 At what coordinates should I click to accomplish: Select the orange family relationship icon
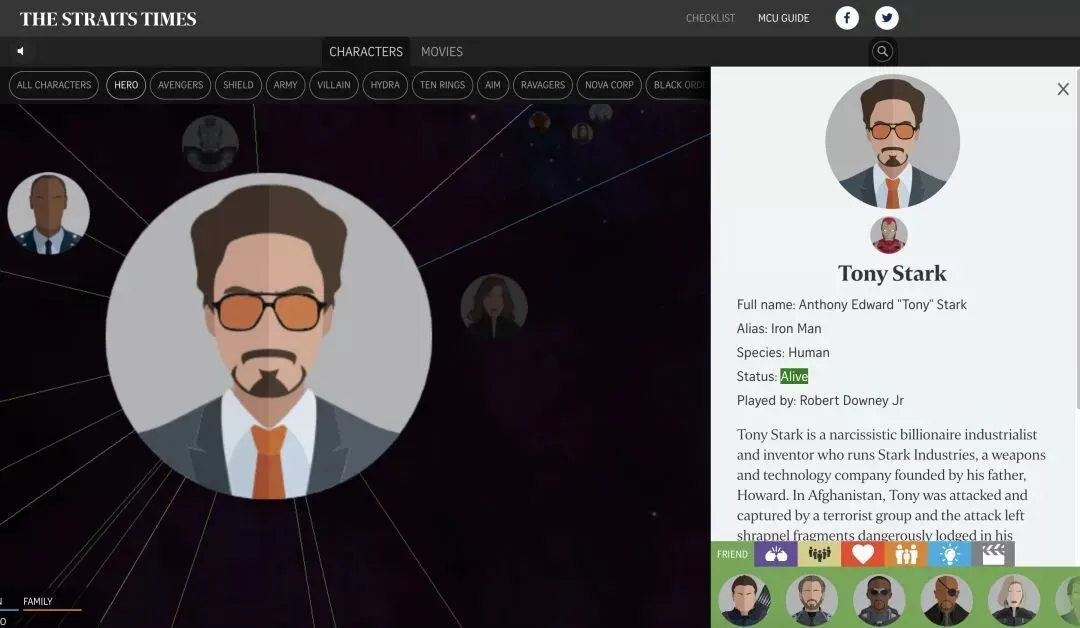point(906,554)
